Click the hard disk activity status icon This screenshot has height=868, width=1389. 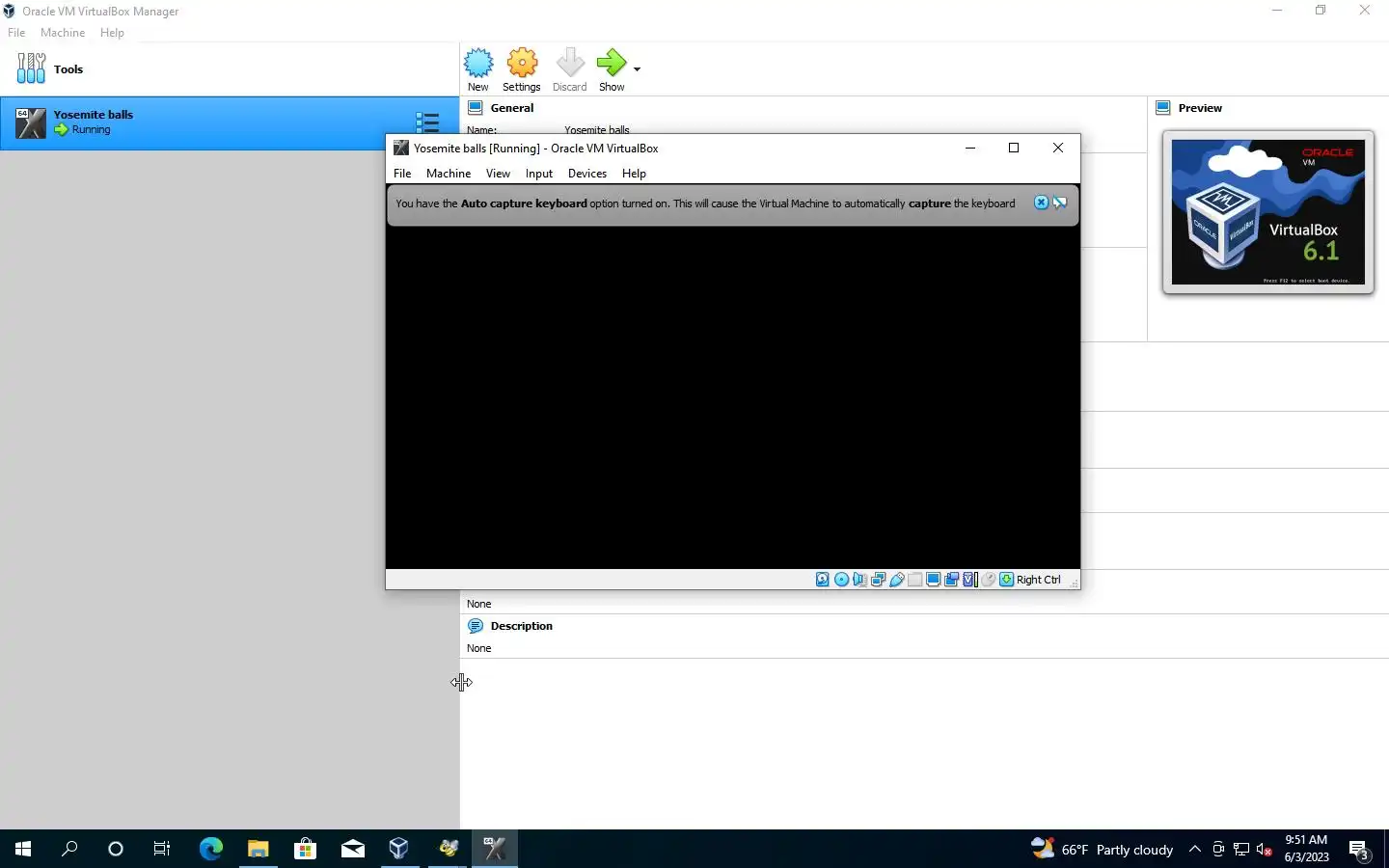click(823, 580)
